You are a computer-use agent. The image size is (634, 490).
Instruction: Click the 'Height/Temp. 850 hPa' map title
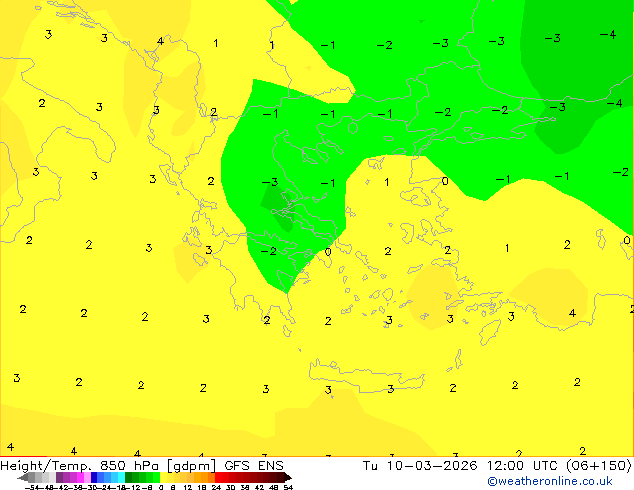point(79,465)
